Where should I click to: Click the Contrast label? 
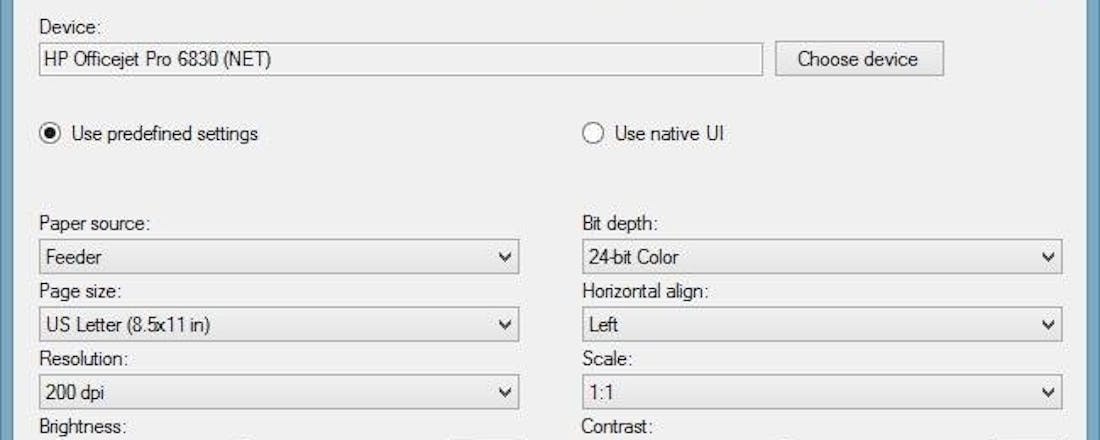point(617,427)
